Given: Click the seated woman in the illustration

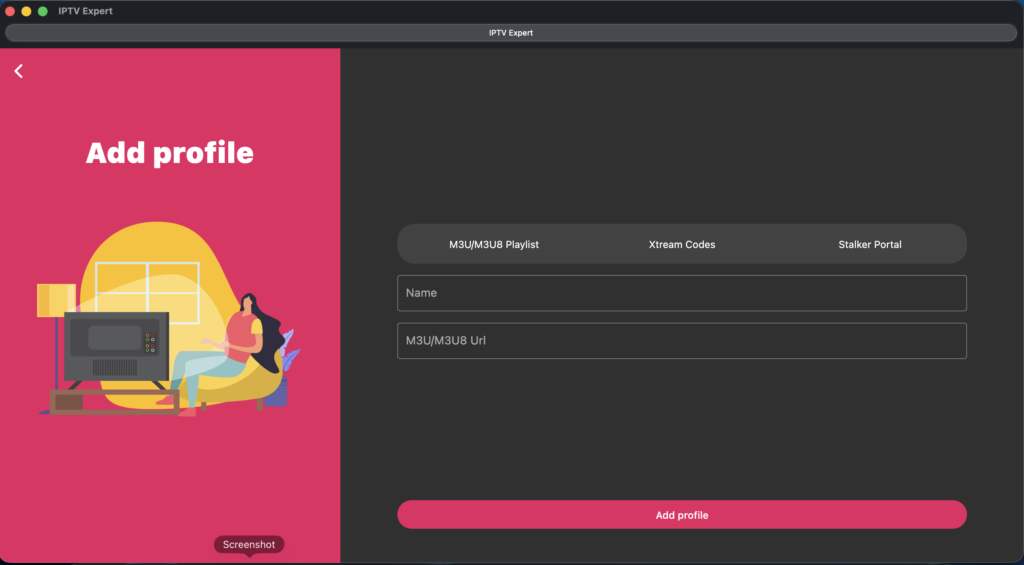Looking at the screenshot, I should point(237,345).
